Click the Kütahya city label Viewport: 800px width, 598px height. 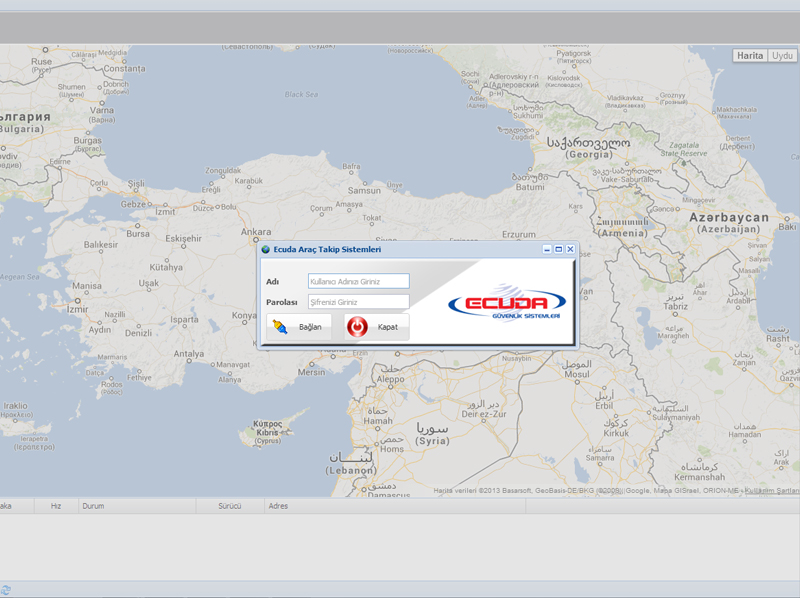coord(166,267)
